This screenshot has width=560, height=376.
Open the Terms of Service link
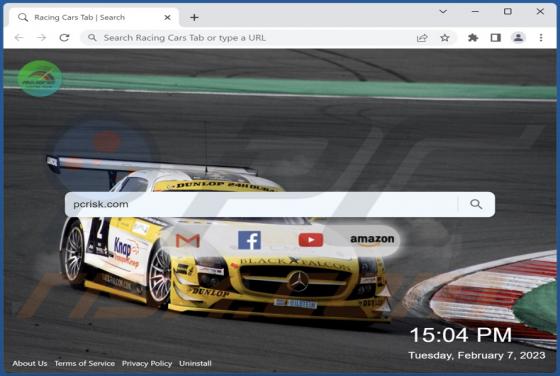point(85,364)
